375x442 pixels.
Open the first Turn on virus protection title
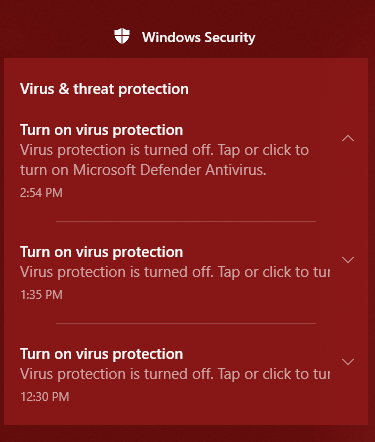pyautogui.click(x=101, y=130)
